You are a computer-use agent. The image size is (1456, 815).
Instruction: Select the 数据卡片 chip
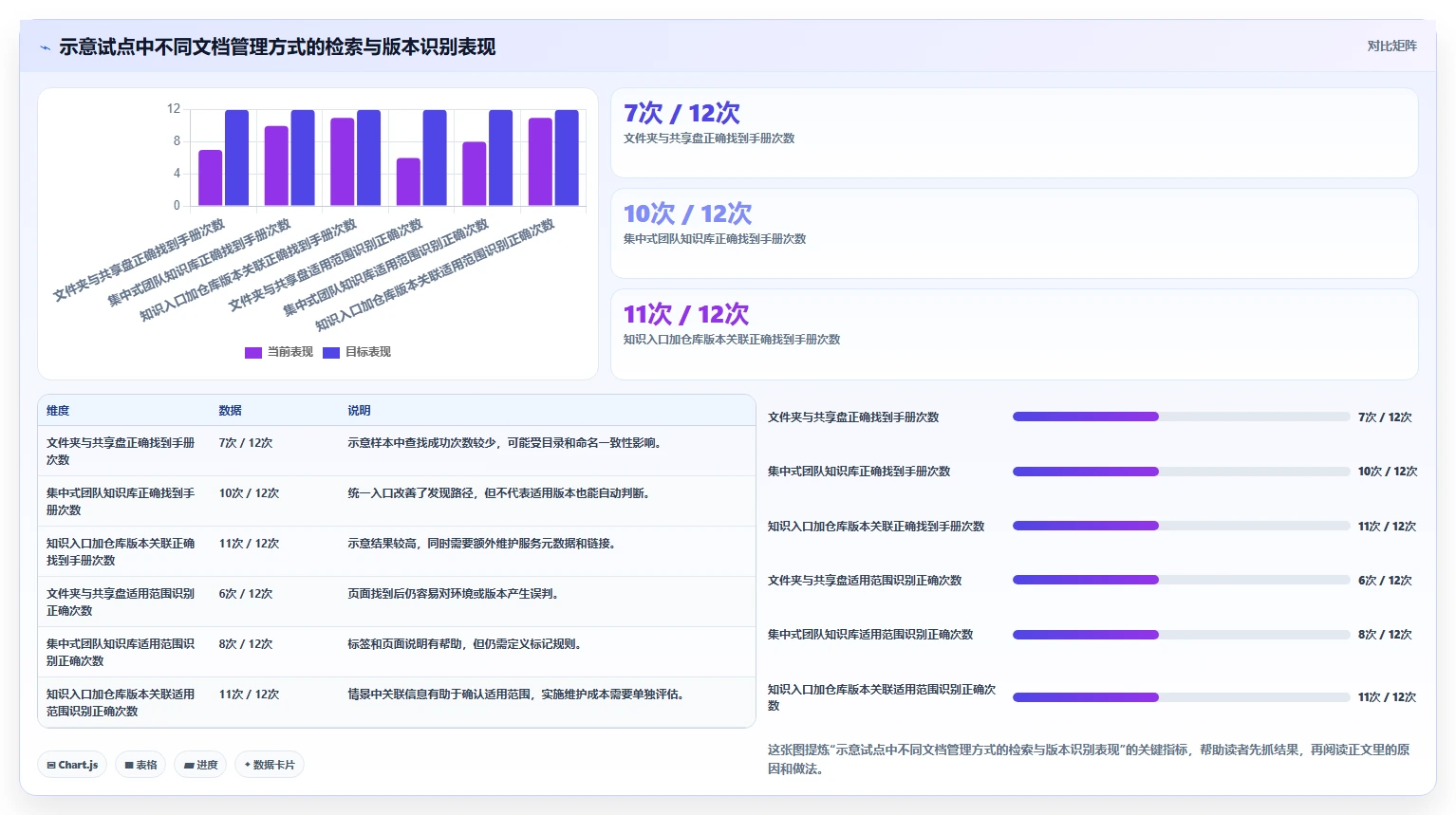[x=270, y=765]
